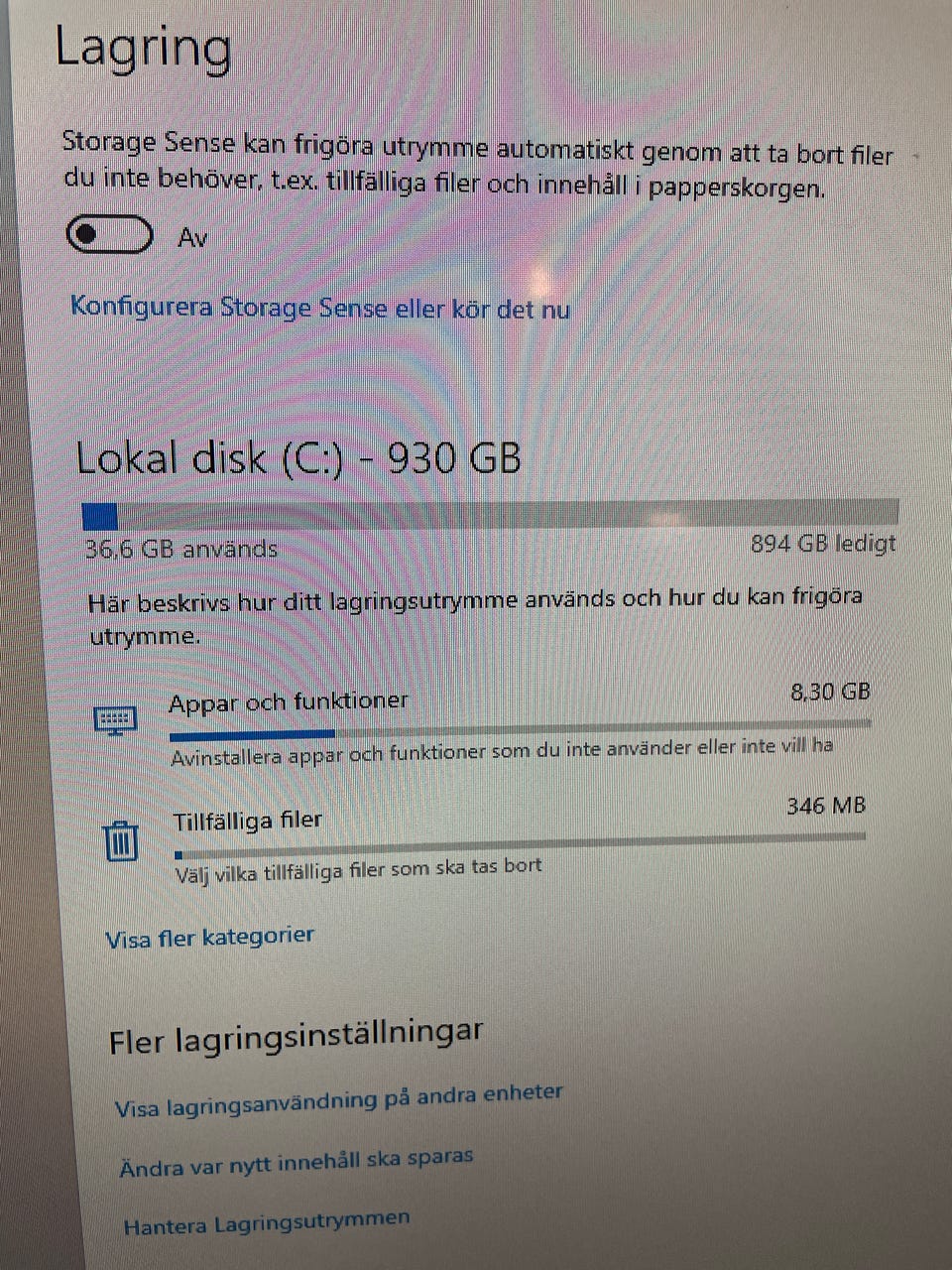Click the Lokal disk (C:) usage bar
This screenshot has height=1270, width=952.
click(491, 514)
